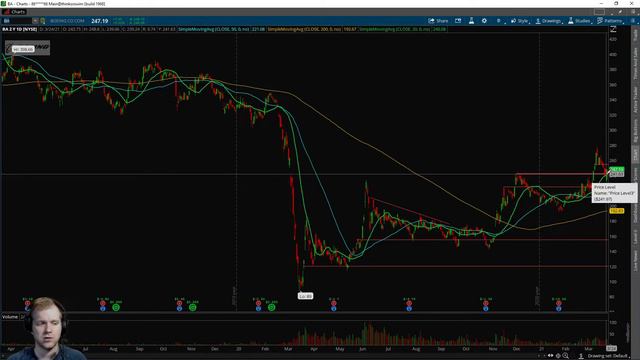Click the maximize chart arrows icon

tap(613, 29)
